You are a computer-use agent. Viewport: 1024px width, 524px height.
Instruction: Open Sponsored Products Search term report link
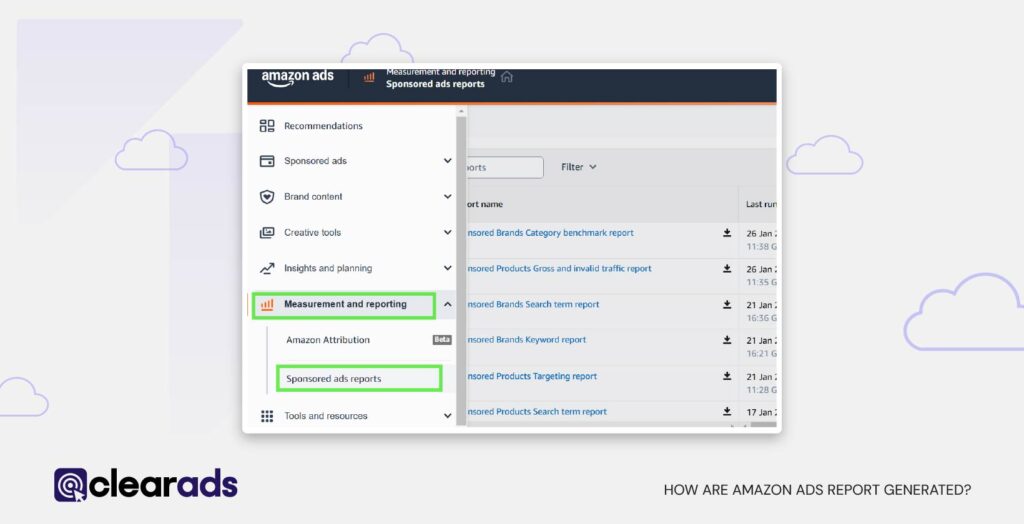coord(536,412)
